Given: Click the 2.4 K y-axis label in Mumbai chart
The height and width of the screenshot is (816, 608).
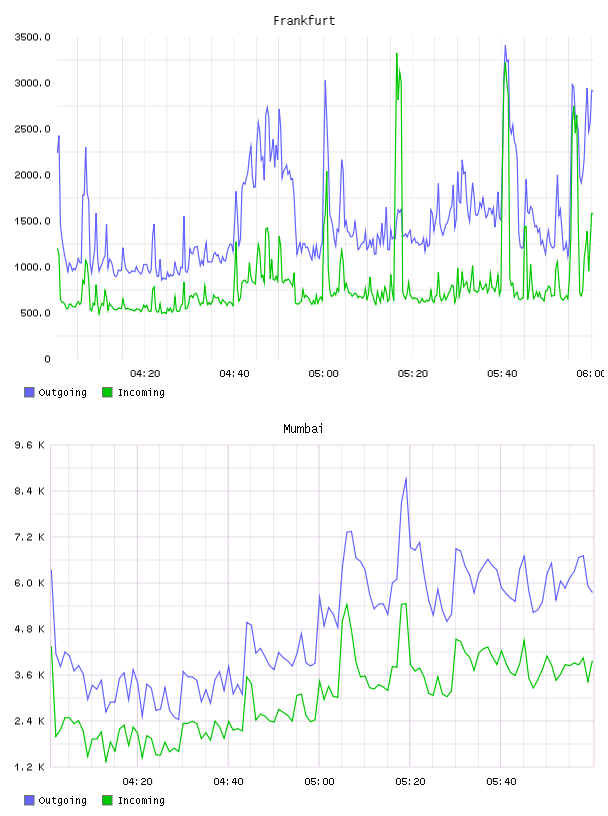Looking at the screenshot, I should pyautogui.click(x=30, y=721).
